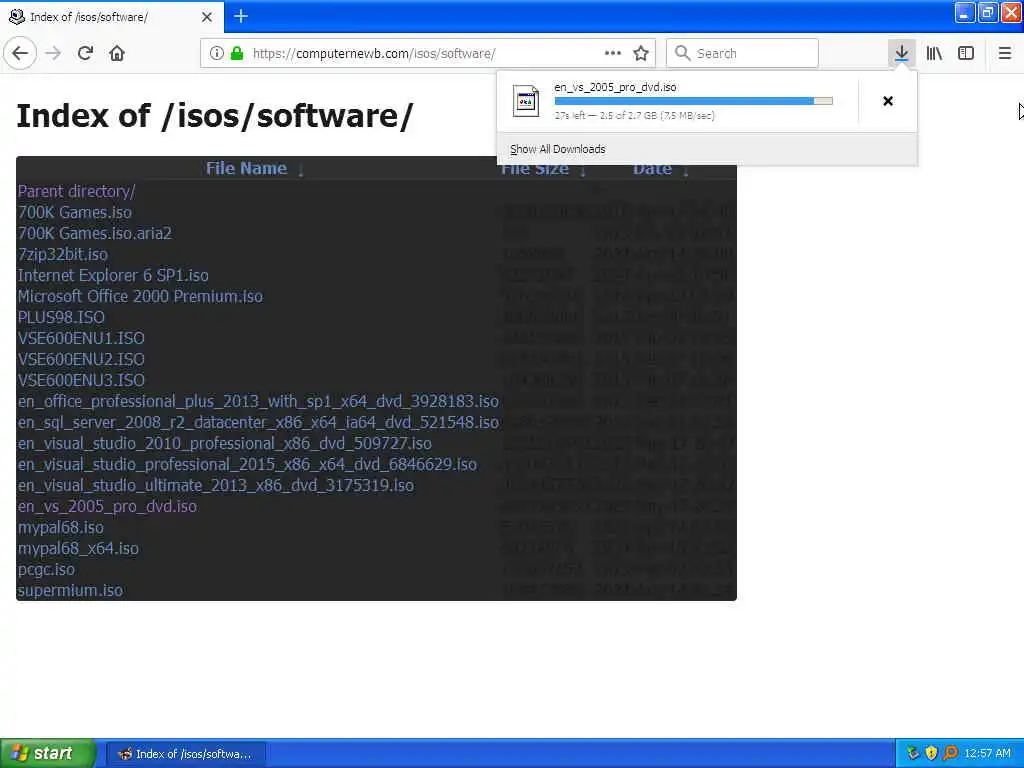Click the download progress bar
Image resolution: width=1024 pixels, height=768 pixels.
(694, 101)
